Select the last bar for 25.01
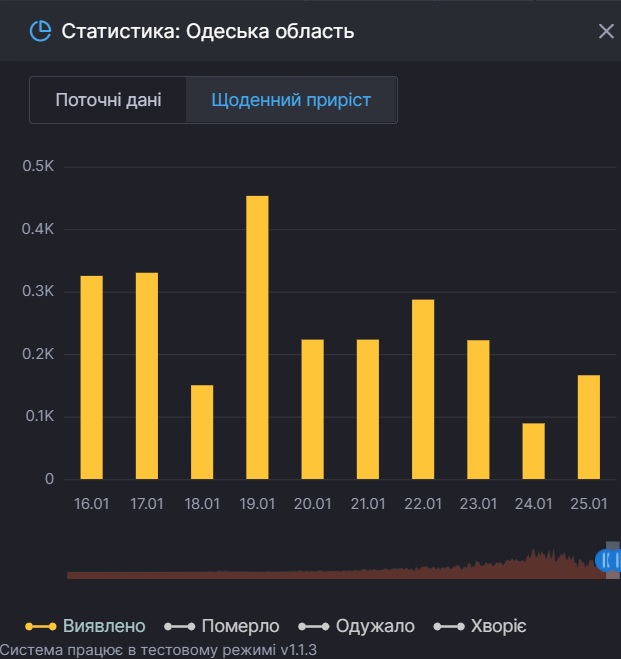621x659 pixels. pyautogui.click(x=588, y=427)
